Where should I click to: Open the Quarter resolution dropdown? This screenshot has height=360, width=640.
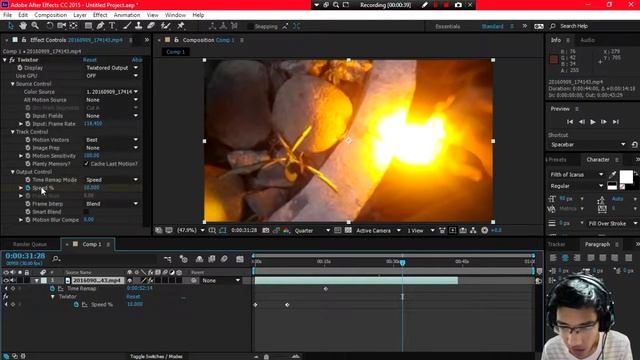[x=312, y=230]
